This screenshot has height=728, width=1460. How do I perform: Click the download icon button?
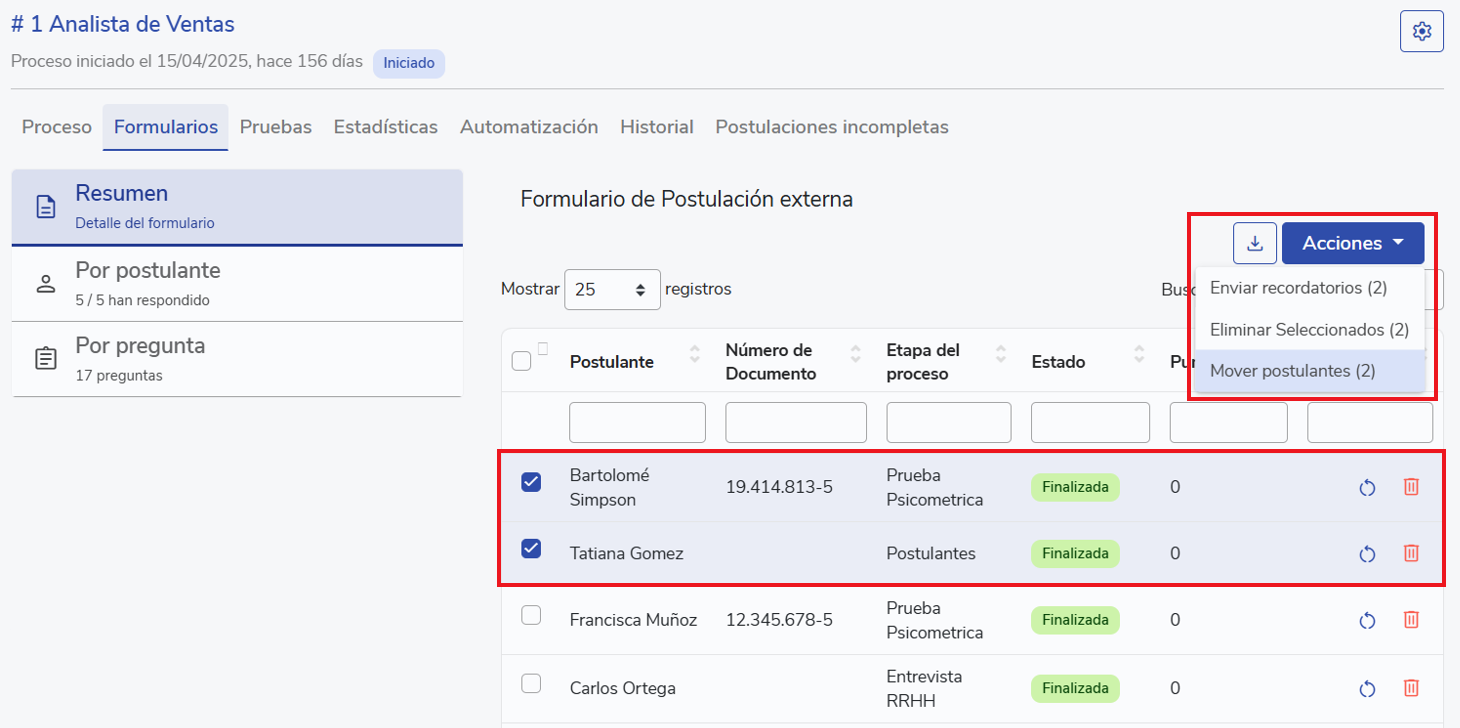pos(1255,243)
